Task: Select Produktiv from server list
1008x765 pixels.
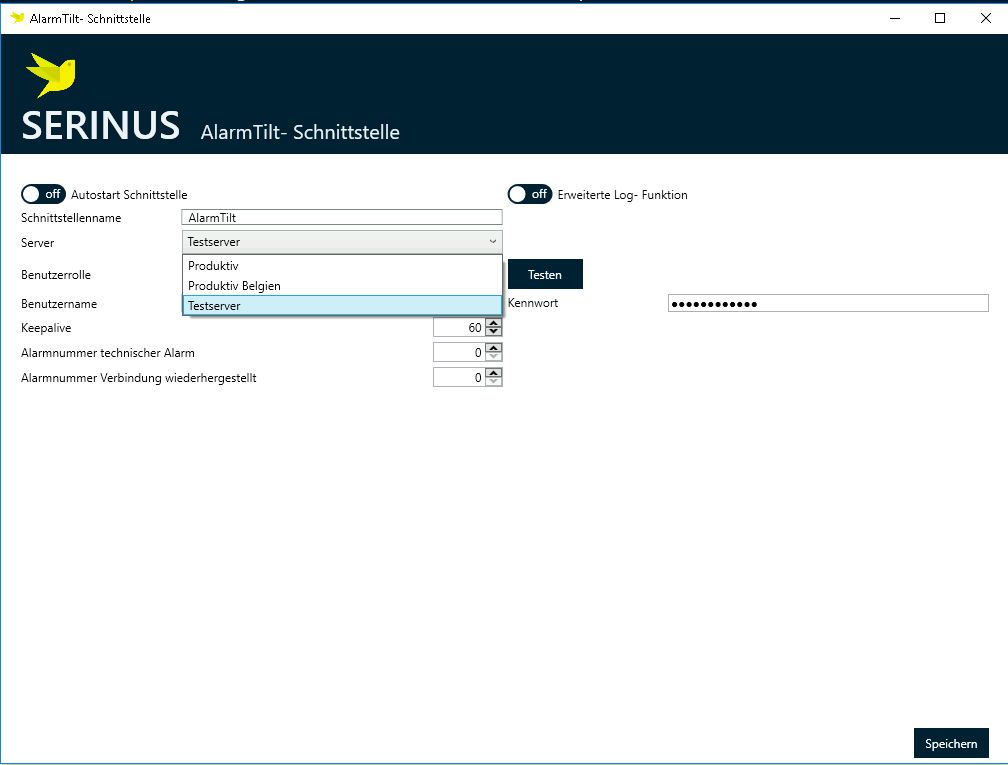Action: click(342, 266)
